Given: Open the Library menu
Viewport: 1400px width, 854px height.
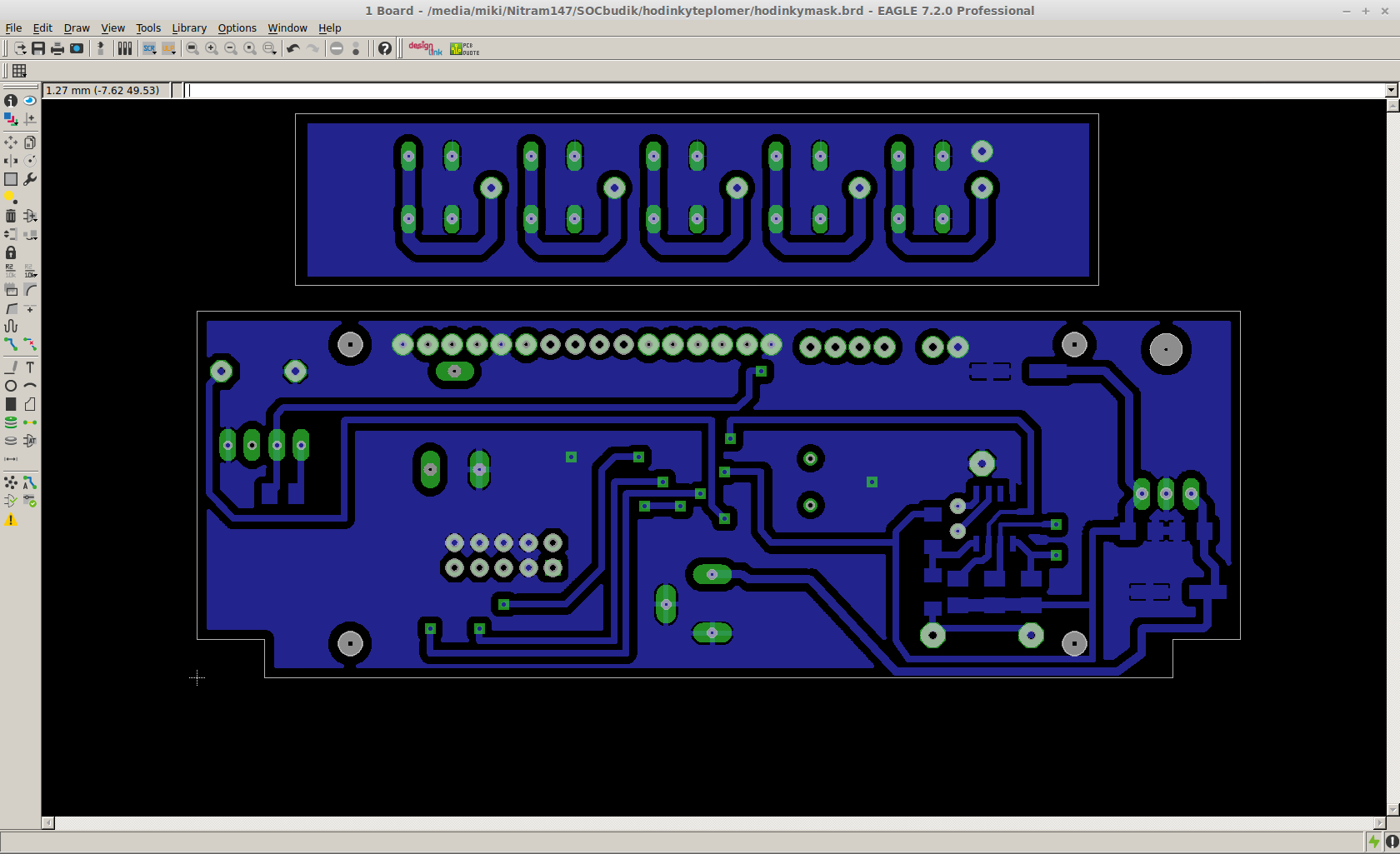Looking at the screenshot, I should click(x=189, y=27).
